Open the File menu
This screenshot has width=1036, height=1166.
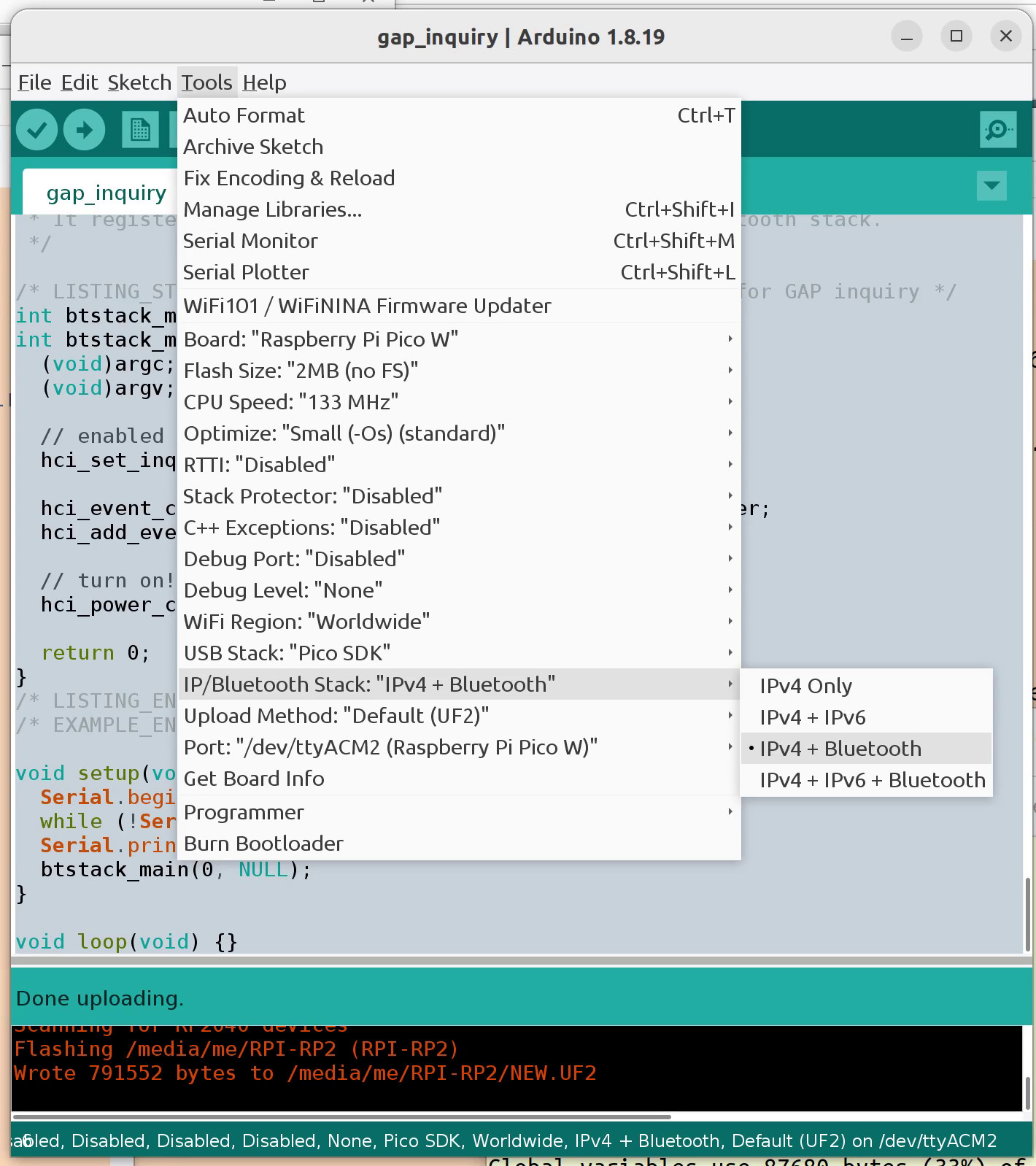(x=34, y=82)
